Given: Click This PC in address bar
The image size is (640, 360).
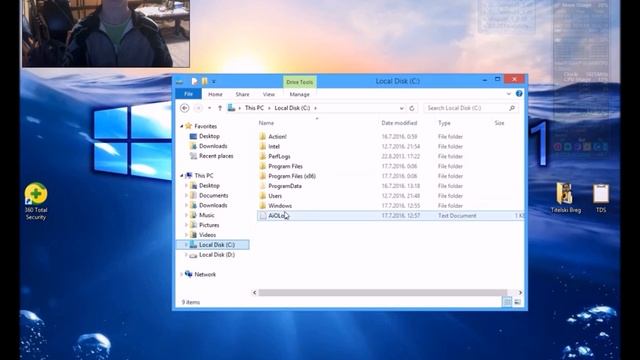Looking at the screenshot, I should tap(254, 108).
